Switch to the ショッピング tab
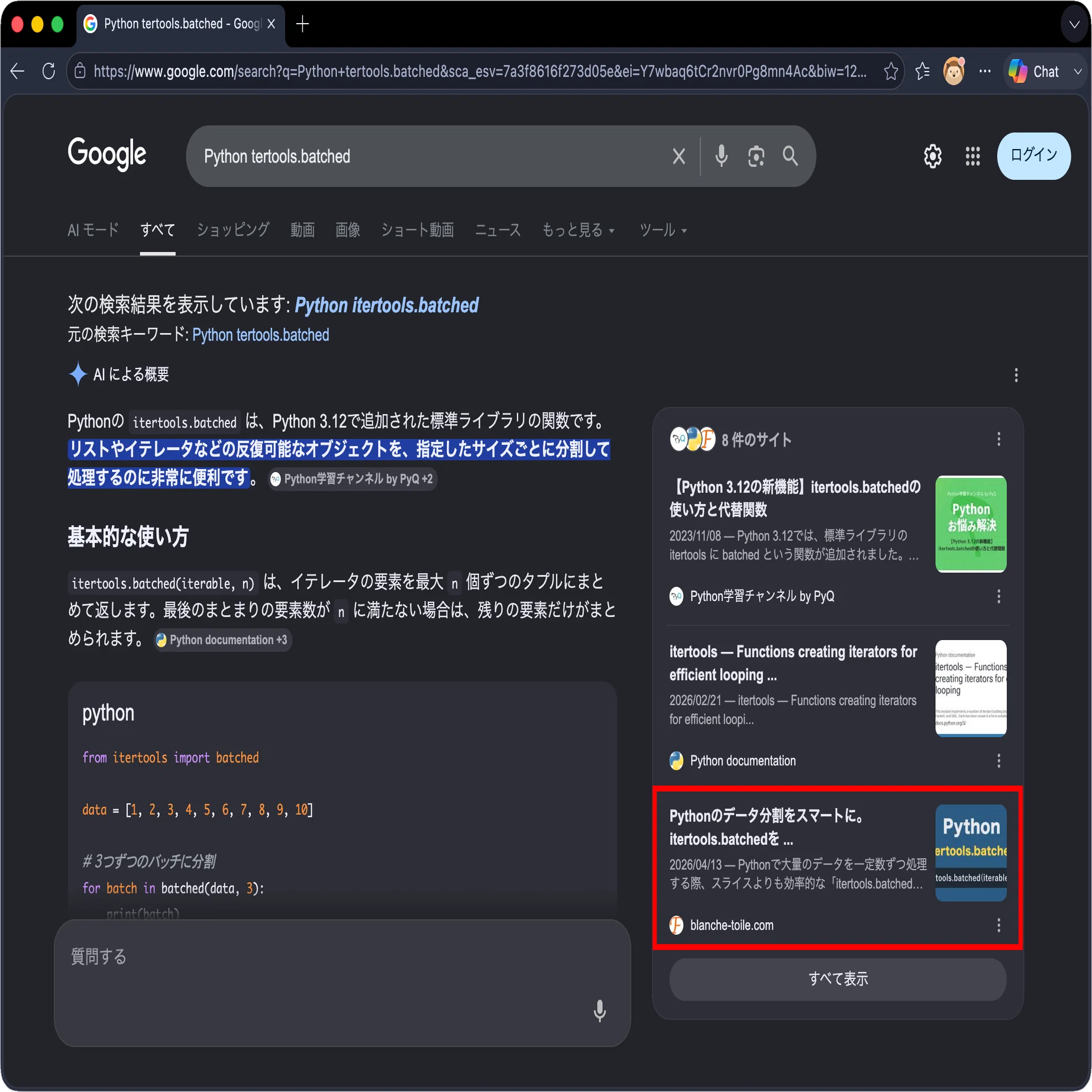Image resolution: width=1092 pixels, height=1092 pixels. click(x=233, y=230)
